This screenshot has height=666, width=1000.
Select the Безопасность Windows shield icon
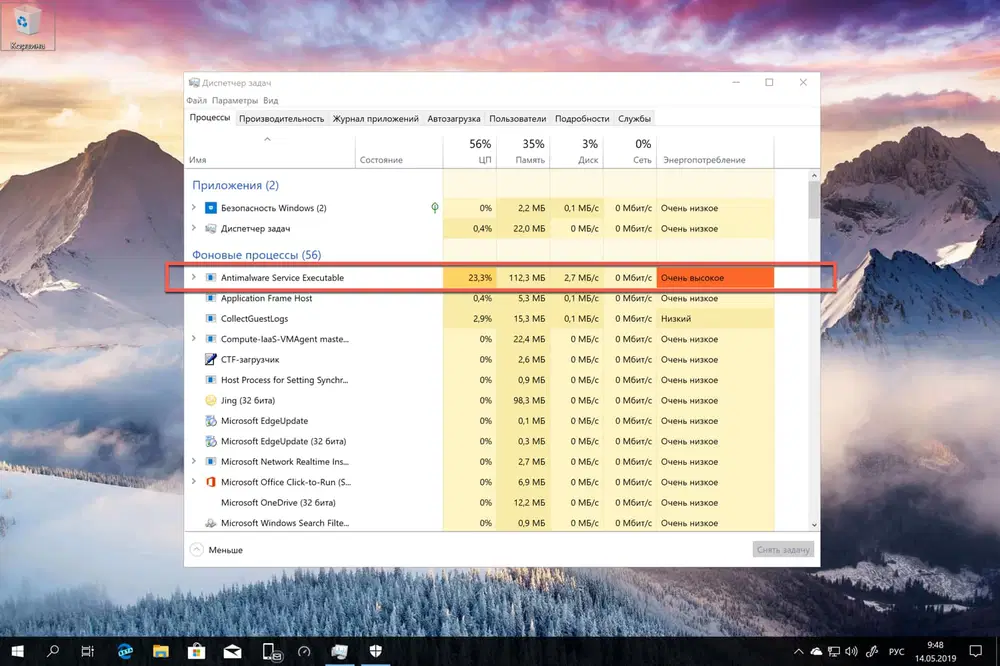click(210, 207)
